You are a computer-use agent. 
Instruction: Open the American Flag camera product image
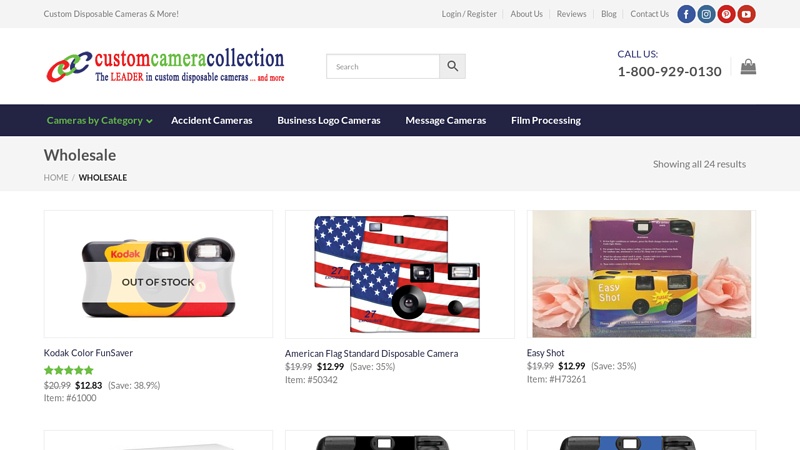(x=399, y=274)
